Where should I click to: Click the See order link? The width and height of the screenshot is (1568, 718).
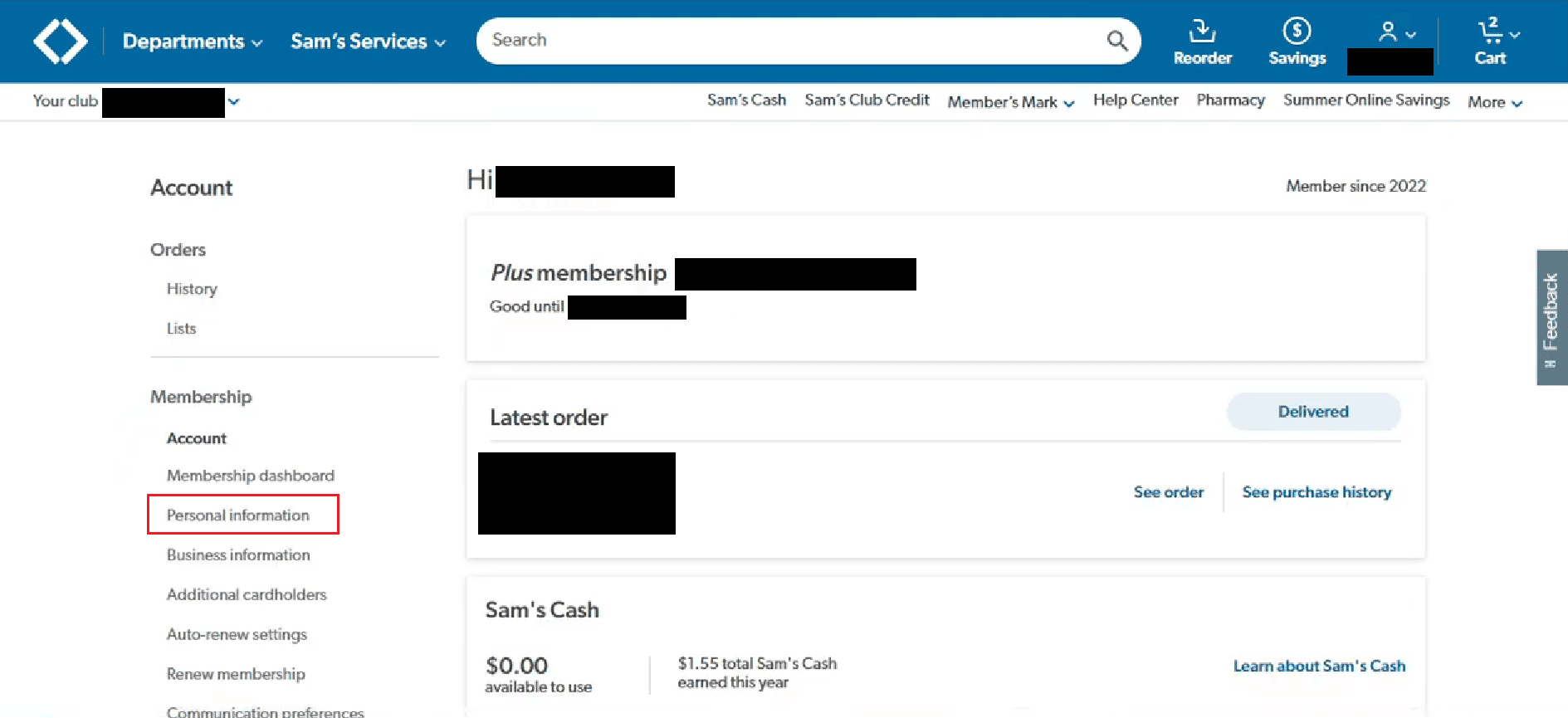[1168, 492]
